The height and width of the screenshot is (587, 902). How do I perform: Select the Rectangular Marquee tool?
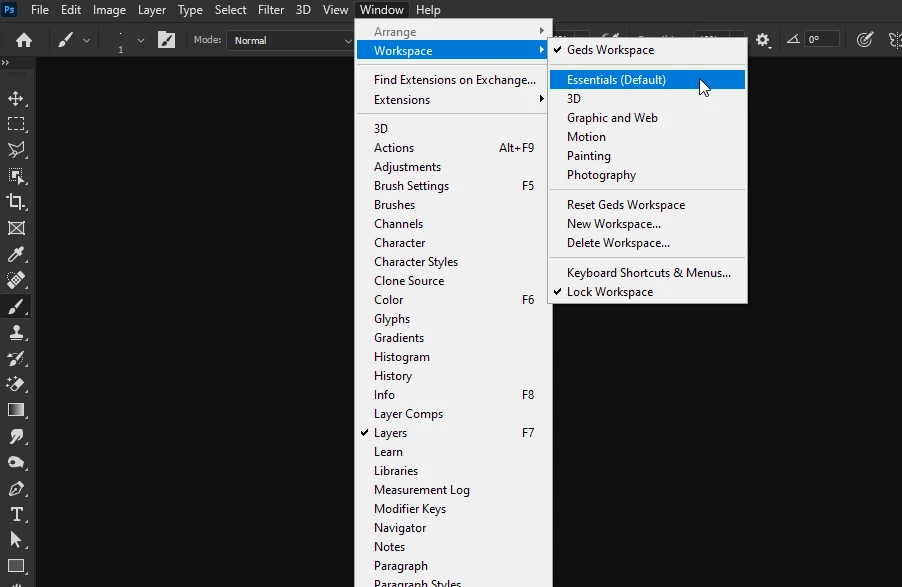coord(16,124)
